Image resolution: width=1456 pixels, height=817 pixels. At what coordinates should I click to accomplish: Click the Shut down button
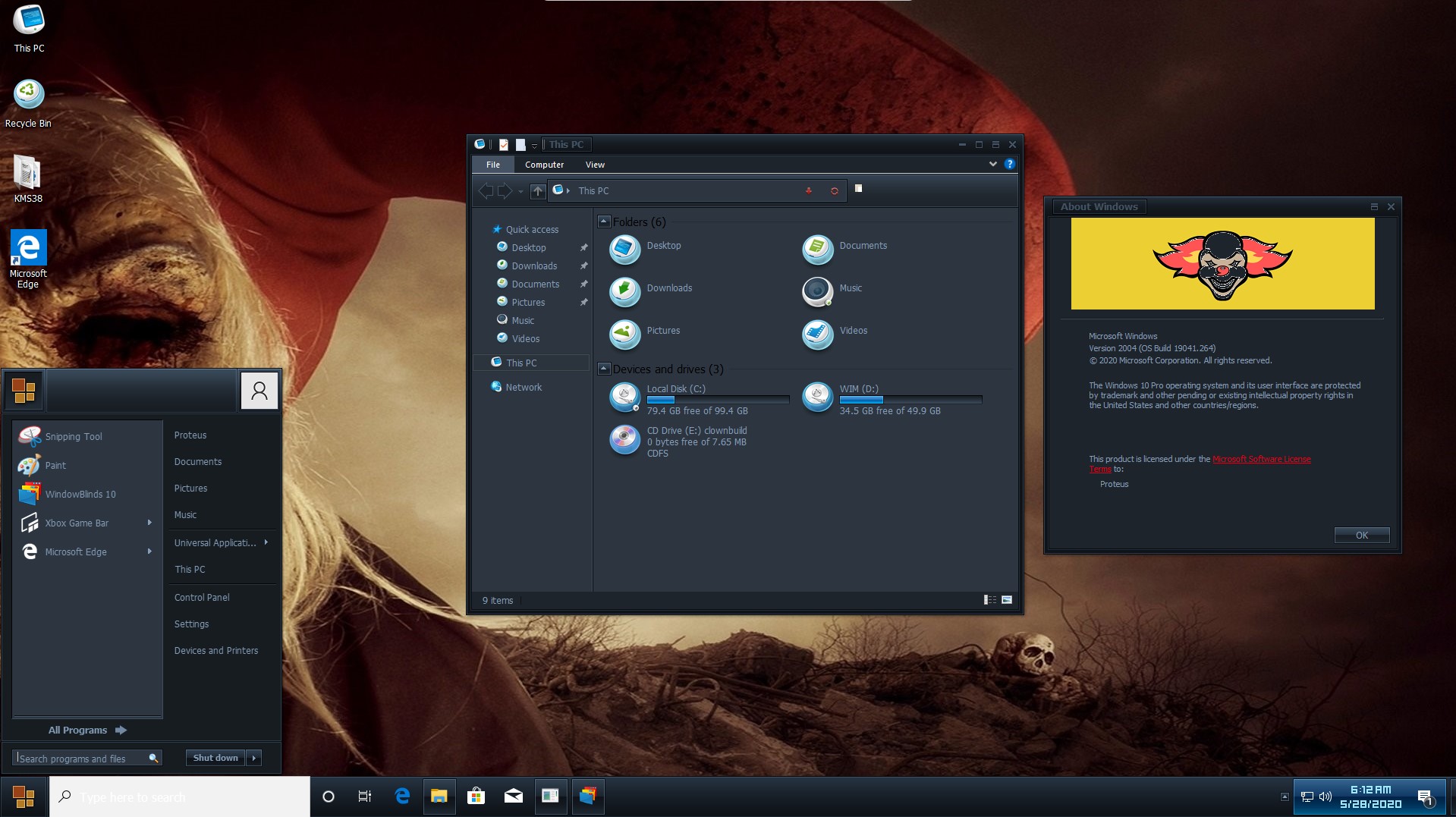215,758
